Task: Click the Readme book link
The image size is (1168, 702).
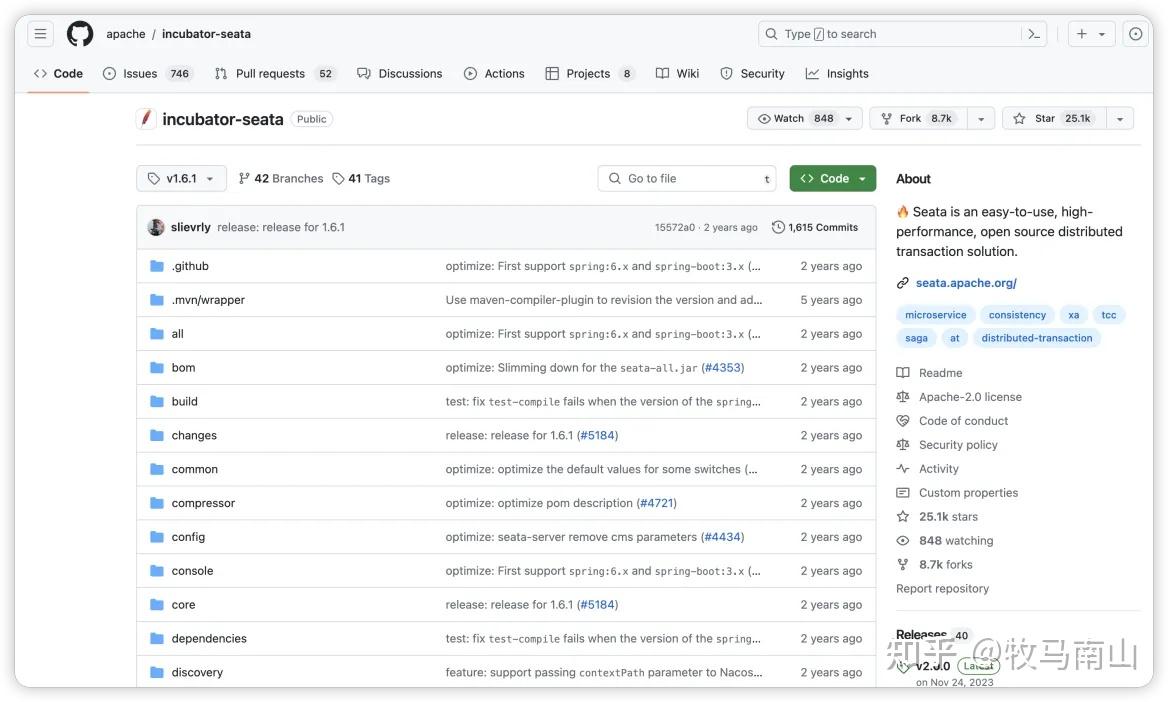Action: click(x=930, y=373)
